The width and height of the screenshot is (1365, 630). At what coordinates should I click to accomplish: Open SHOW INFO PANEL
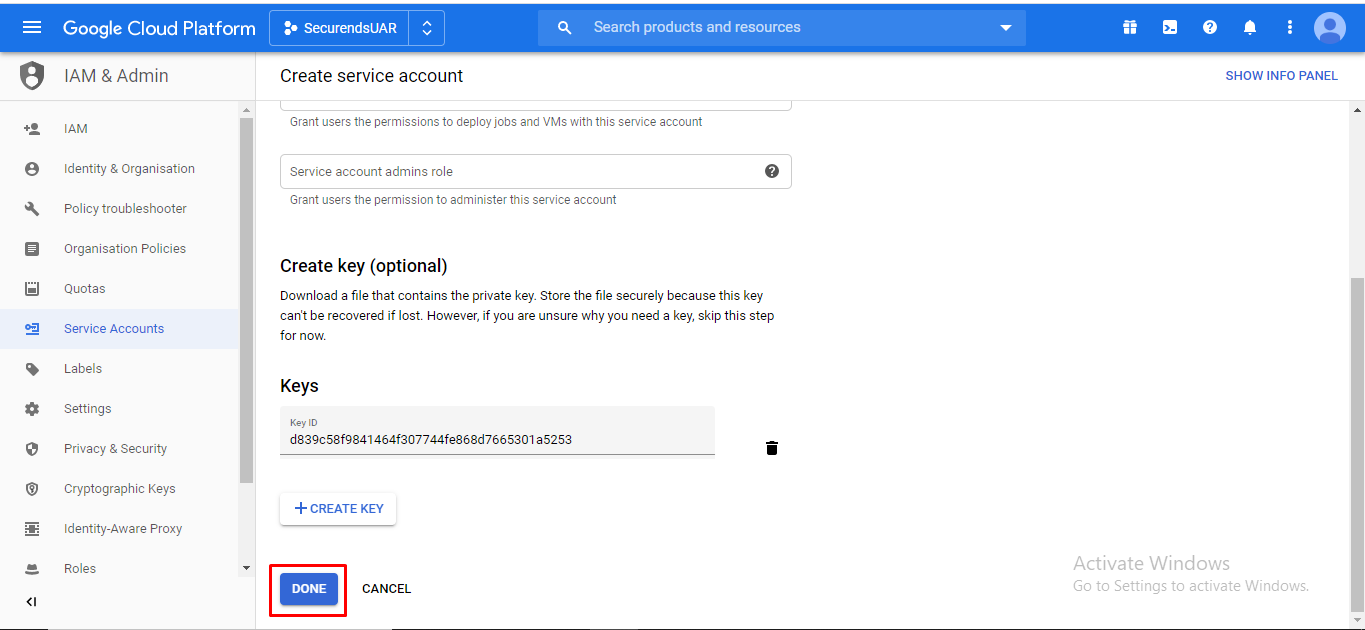coord(1281,75)
